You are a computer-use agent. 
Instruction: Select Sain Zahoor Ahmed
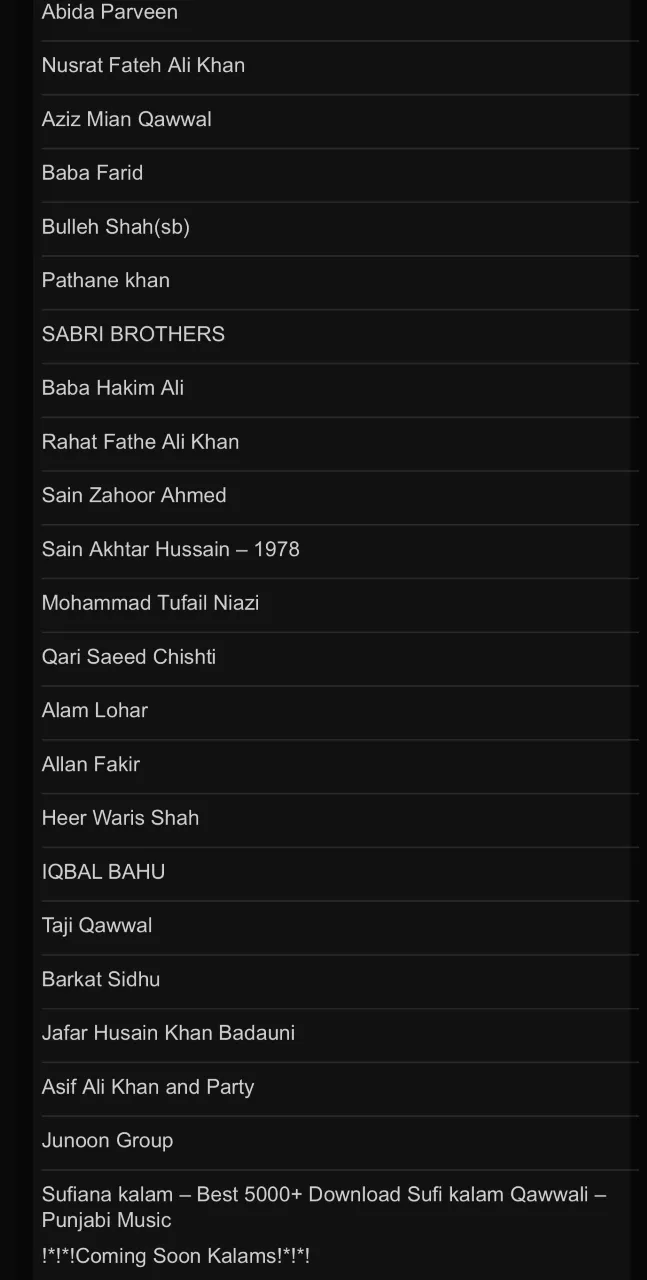pyautogui.click(x=134, y=496)
